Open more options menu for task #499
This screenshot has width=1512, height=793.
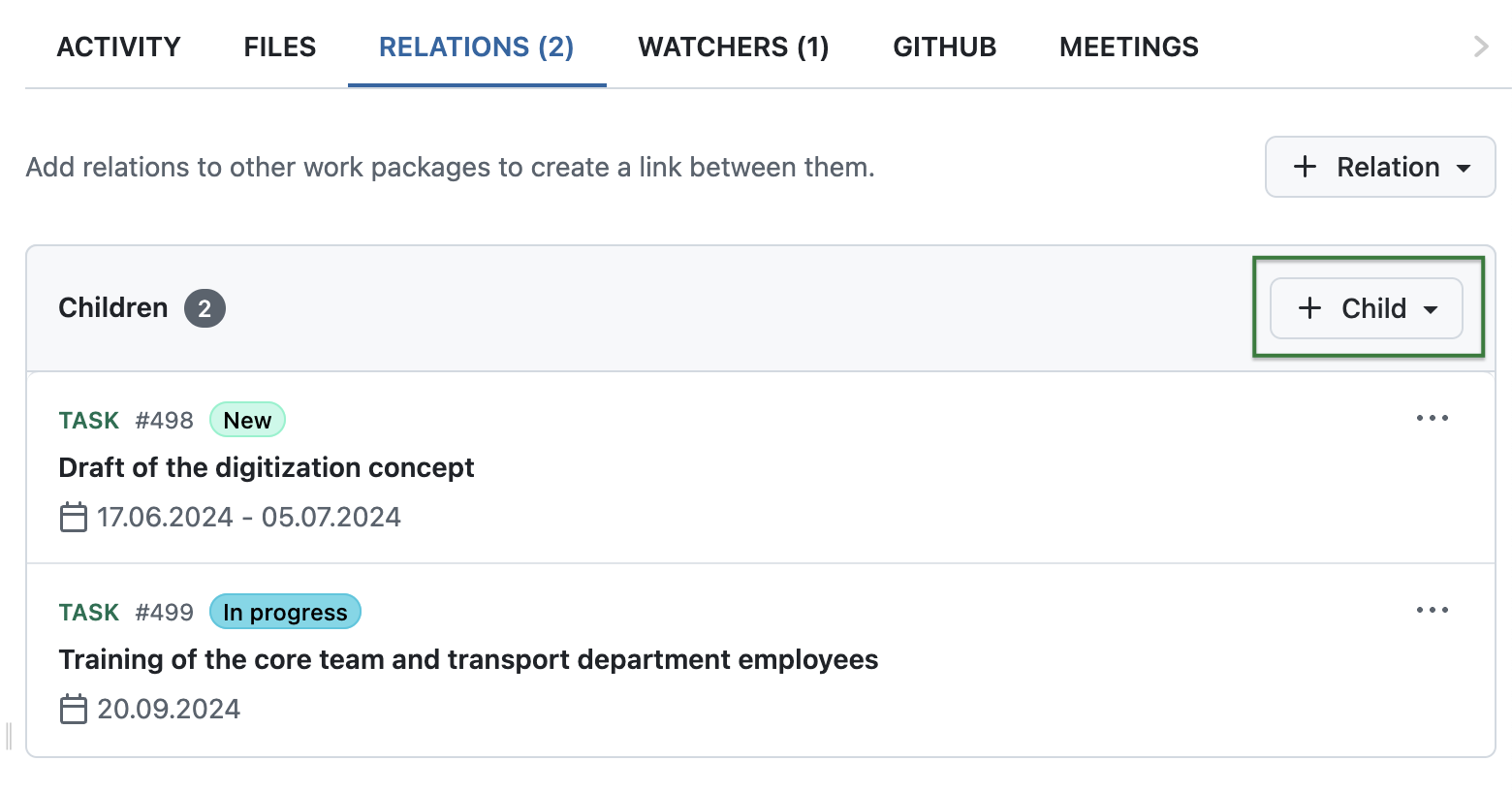tap(1433, 610)
